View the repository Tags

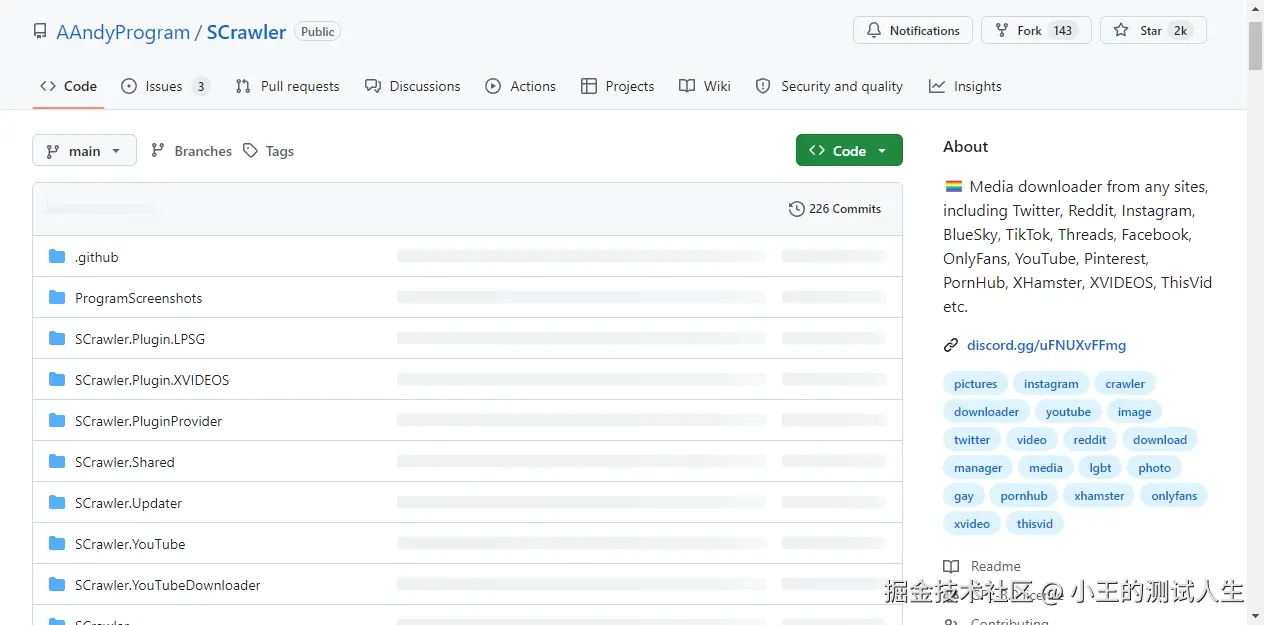pyautogui.click(x=268, y=151)
